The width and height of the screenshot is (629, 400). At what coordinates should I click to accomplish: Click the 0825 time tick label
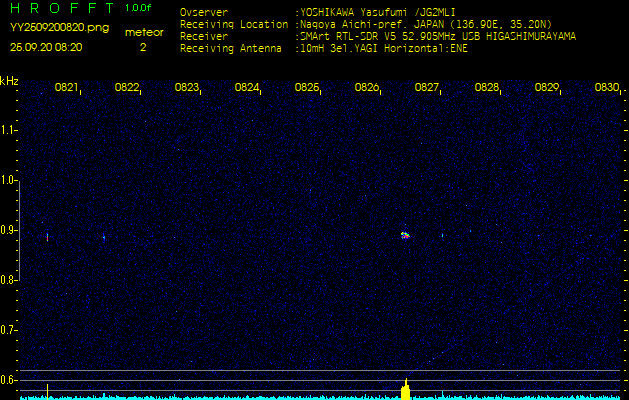point(307,88)
